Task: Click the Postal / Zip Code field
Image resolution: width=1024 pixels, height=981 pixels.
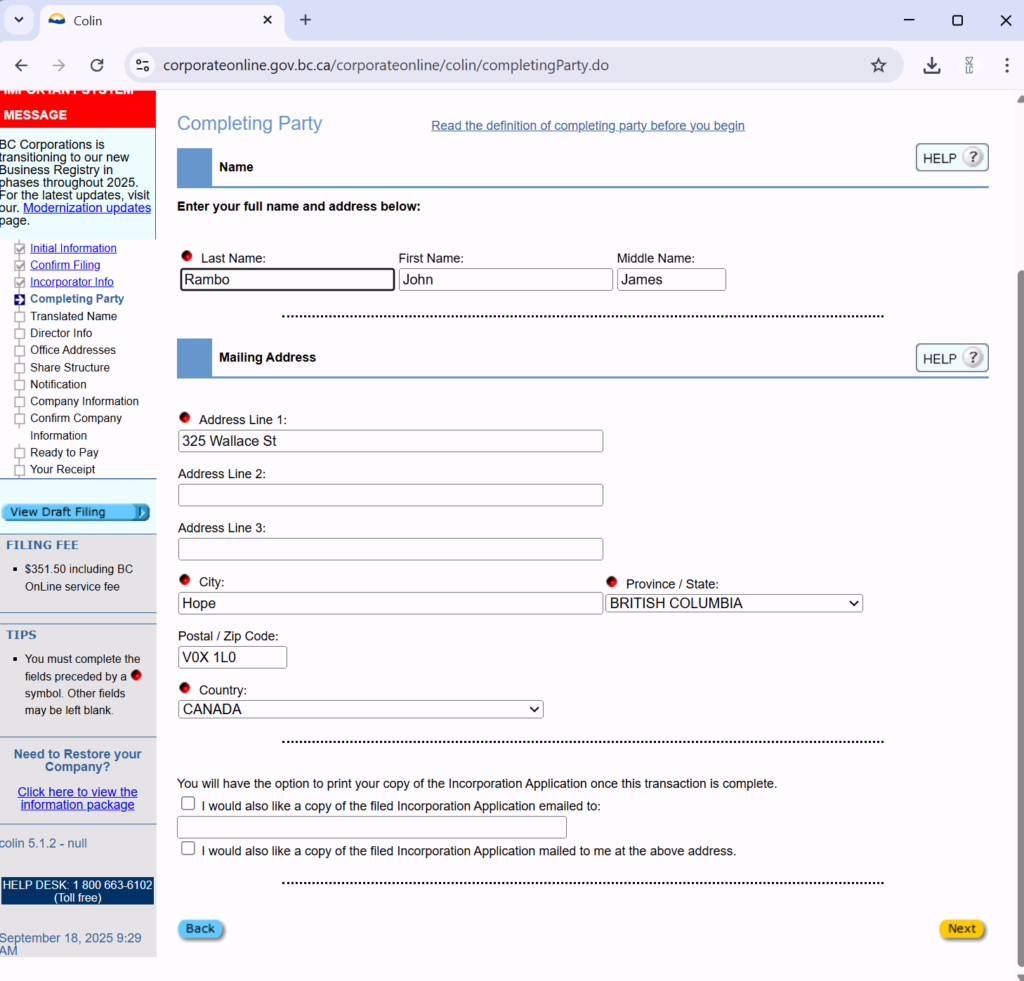Action: pyautogui.click(x=232, y=657)
